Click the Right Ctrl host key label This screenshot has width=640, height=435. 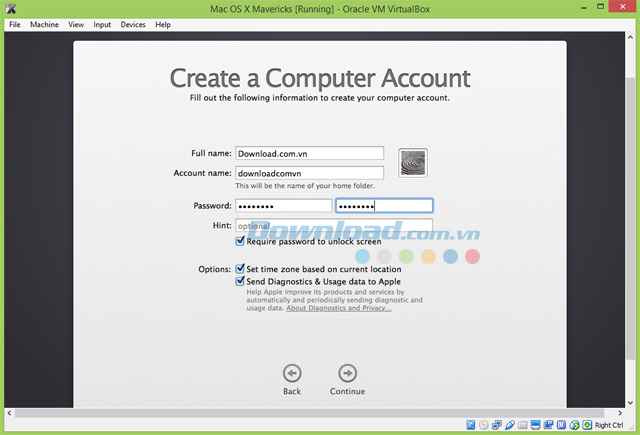609,425
